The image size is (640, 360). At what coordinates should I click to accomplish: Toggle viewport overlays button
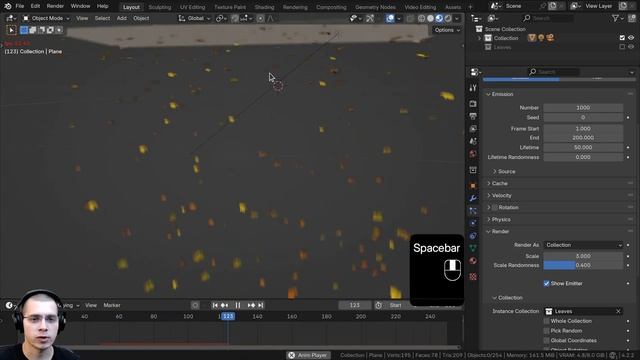pyautogui.click(x=390, y=18)
